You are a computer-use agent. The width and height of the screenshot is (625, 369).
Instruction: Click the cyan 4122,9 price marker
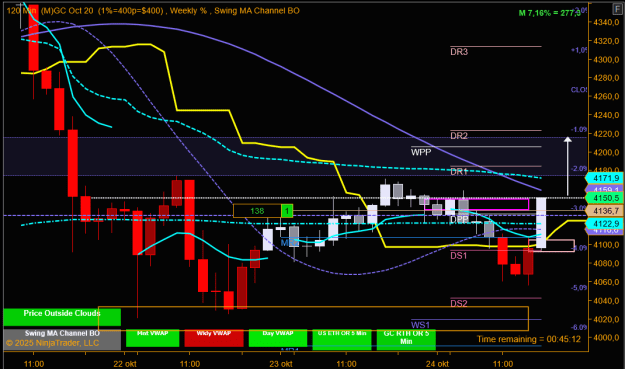pyautogui.click(x=604, y=224)
